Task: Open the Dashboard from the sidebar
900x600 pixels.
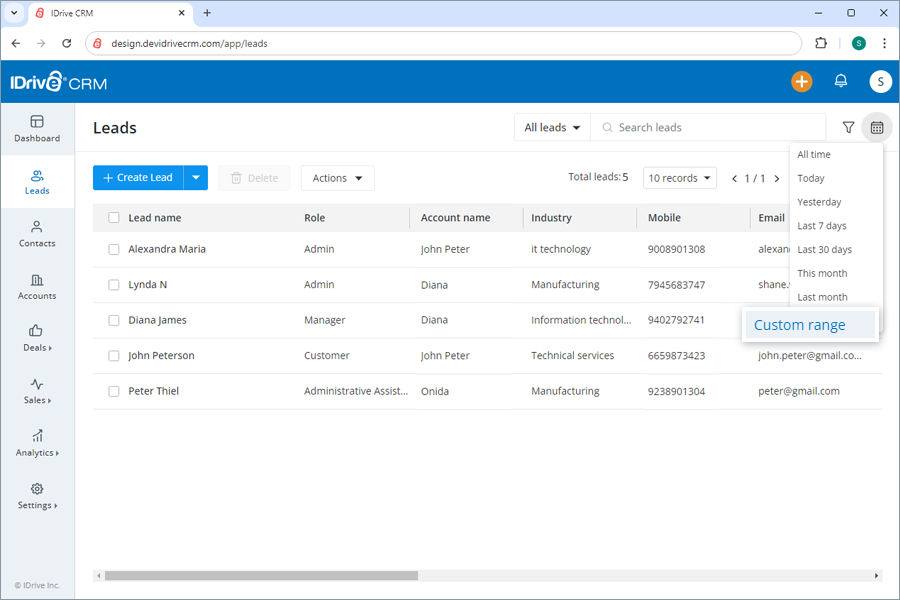Action: 37,128
